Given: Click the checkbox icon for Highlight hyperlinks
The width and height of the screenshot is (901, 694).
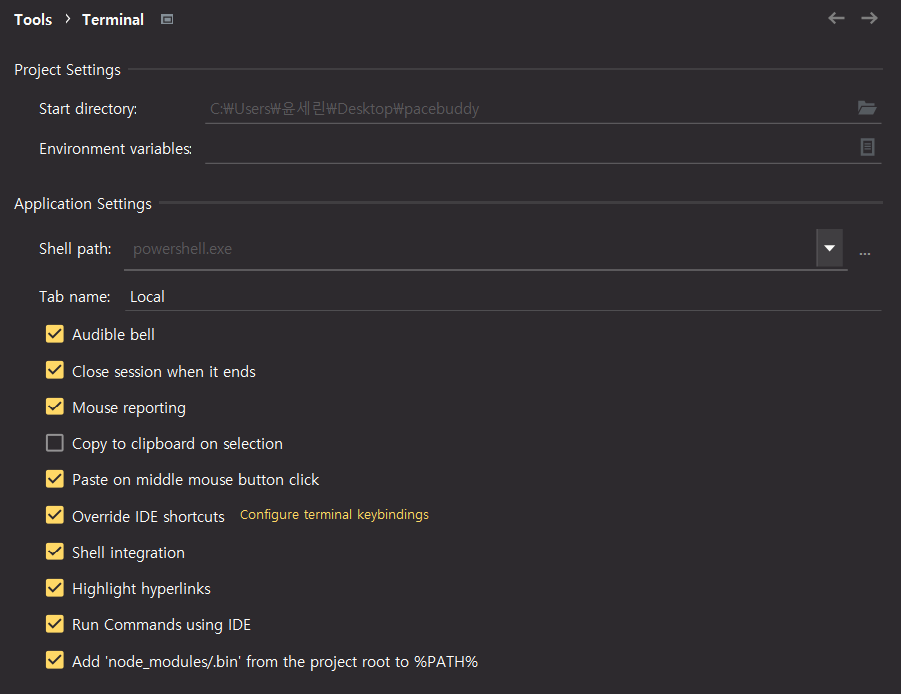Looking at the screenshot, I should point(55,587).
